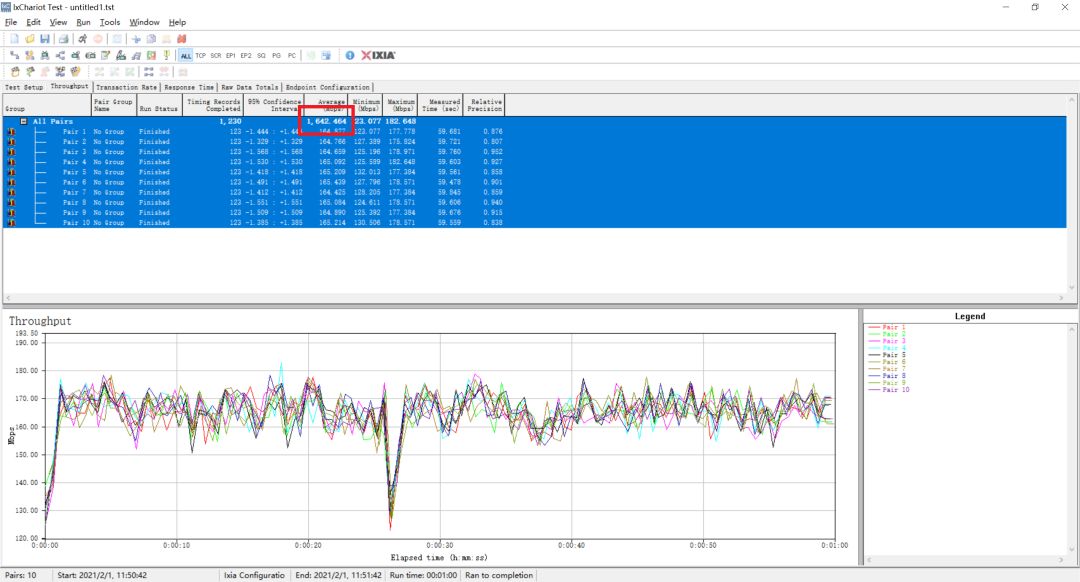This screenshot has width=1080, height=582.
Task: Click the Timing Records Completed column header
Action: point(213,105)
